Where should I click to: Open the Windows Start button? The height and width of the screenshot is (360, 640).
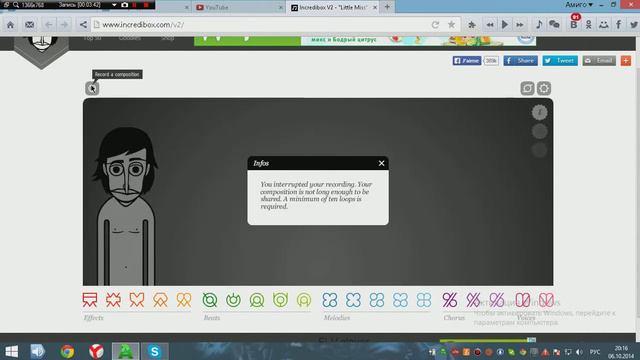12,351
